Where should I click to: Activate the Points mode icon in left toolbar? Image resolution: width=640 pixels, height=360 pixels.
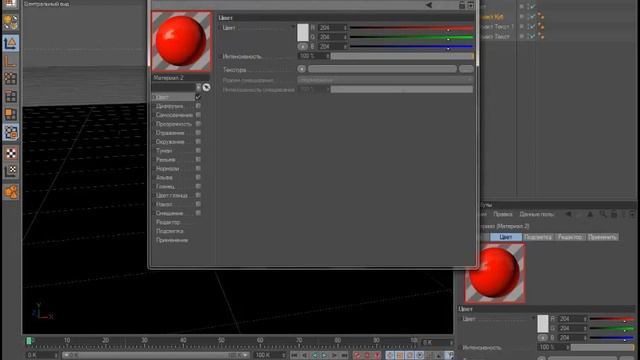(x=10, y=78)
